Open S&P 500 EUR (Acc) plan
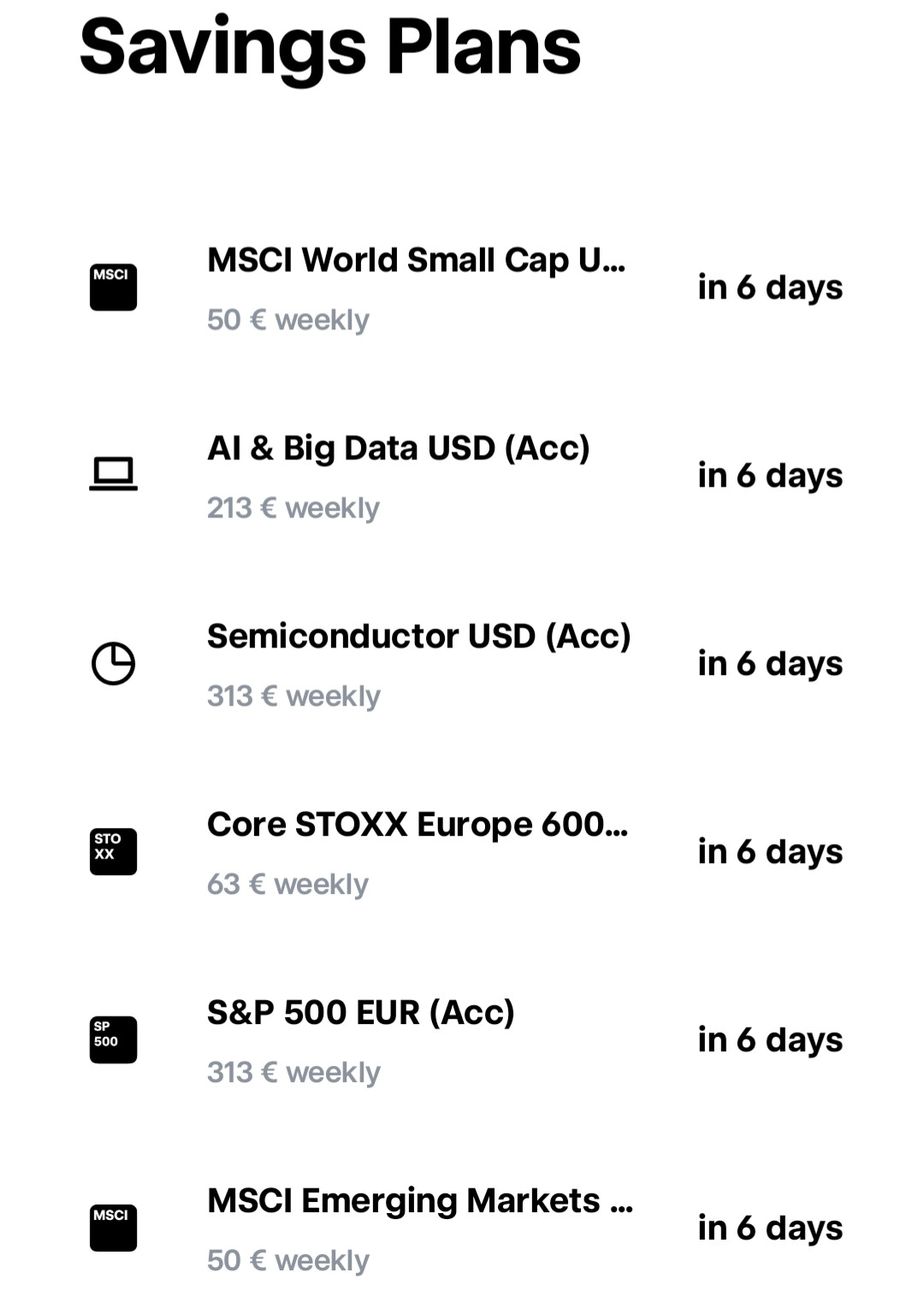This screenshot has height=1308, width=924. 462,1041
